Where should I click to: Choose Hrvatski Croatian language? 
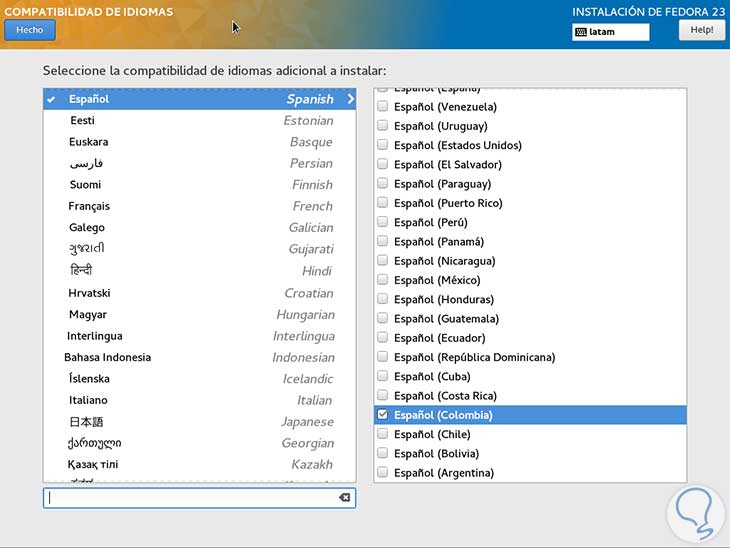pyautogui.click(x=89, y=293)
